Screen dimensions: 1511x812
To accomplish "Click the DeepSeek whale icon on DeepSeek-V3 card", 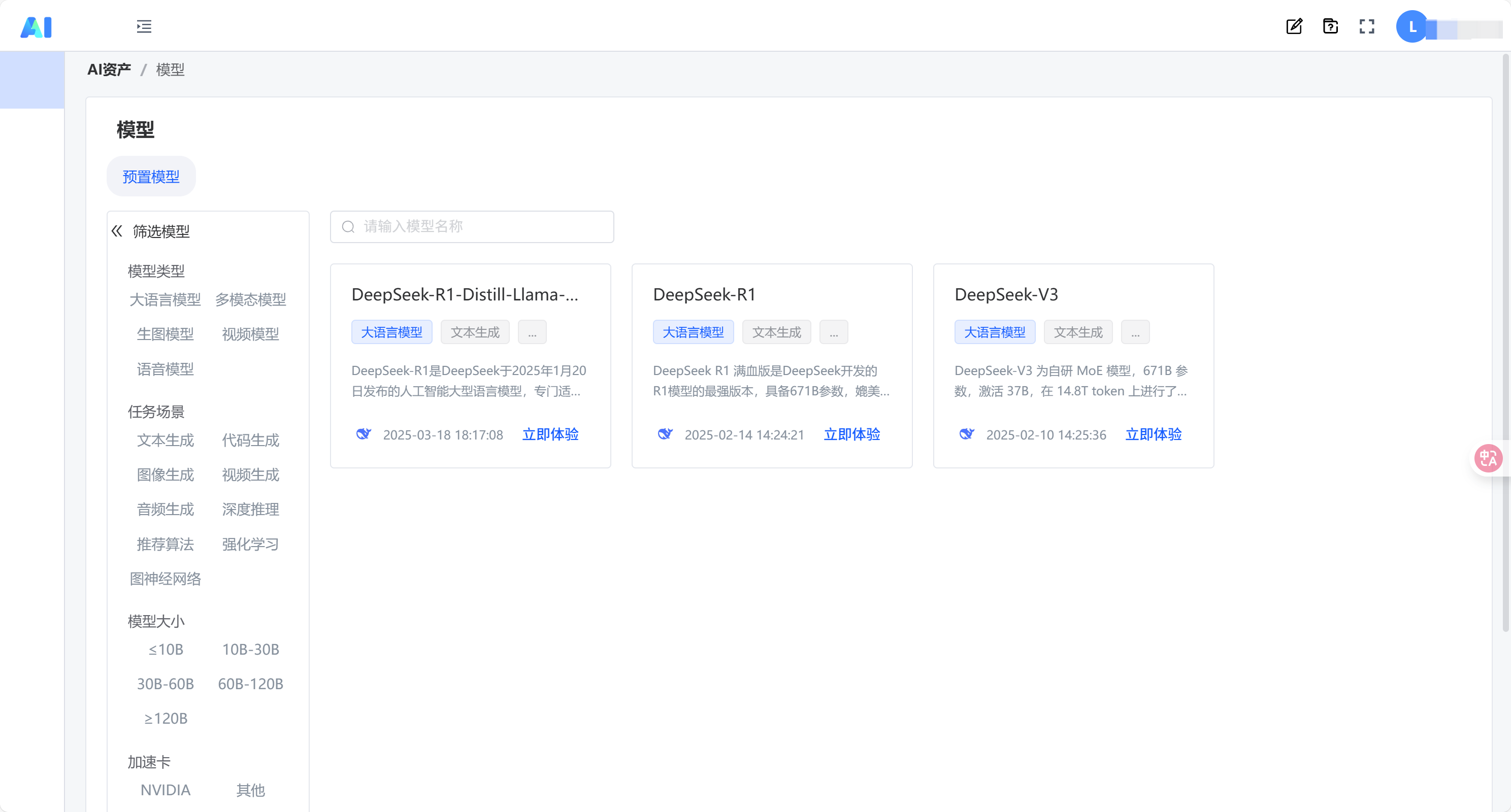I will [967, 434].
